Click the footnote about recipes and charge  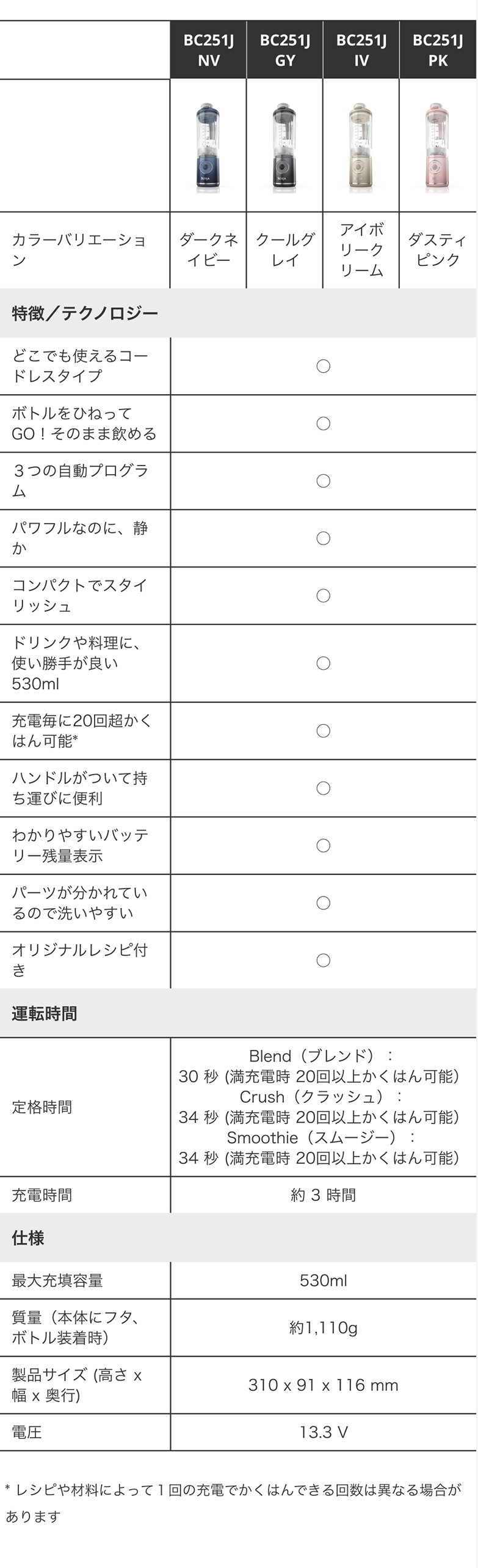(233, 1503)
